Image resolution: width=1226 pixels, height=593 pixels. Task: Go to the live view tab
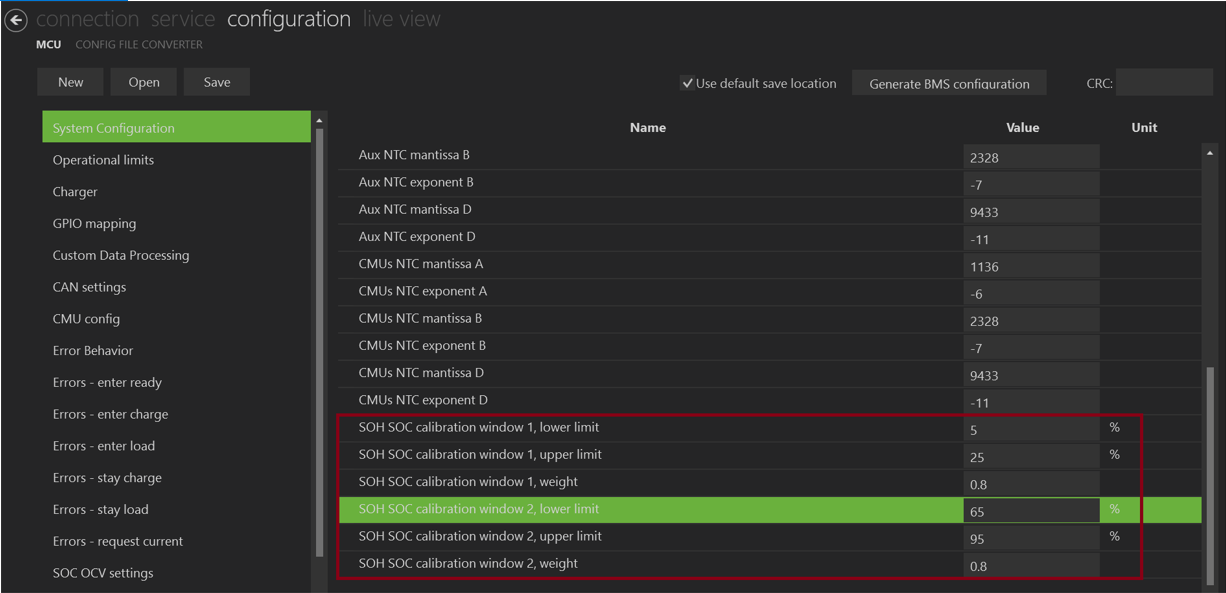[x=401, y=19]
